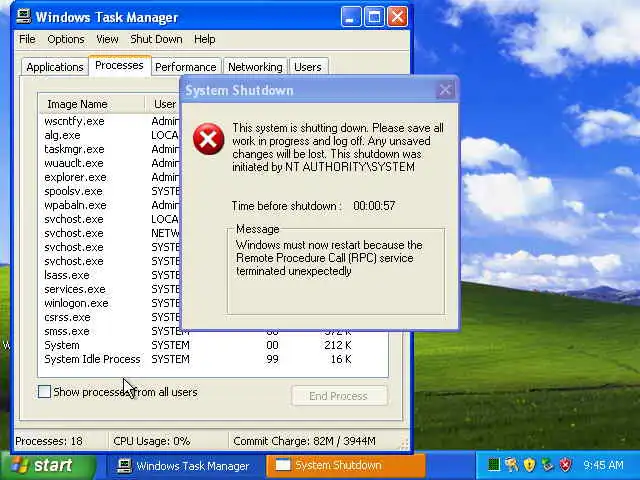This screenshot has width=640, height=480.
Task: Click the CPU Usage: 0% status entry
Action: [152, 441]
